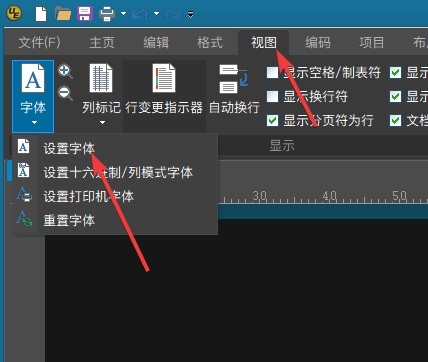
Task: Choose 设置字体 from the font menu
Action: (115, 148)
